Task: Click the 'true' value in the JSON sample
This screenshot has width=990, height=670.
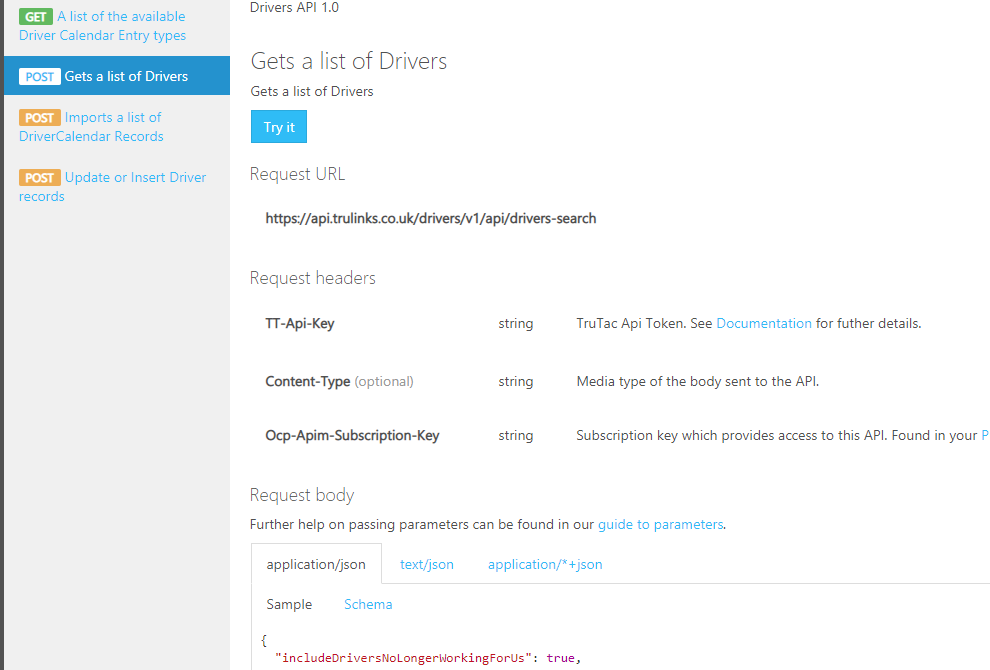Action: pos(561,658)
